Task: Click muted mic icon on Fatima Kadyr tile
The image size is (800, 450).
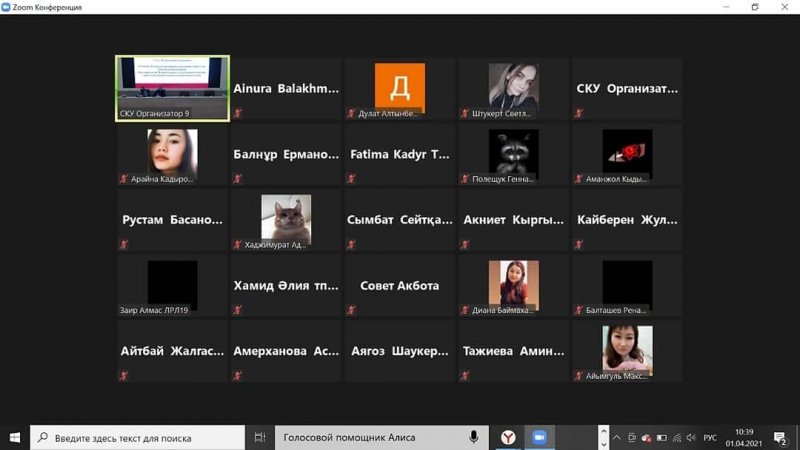Action: 351,179
